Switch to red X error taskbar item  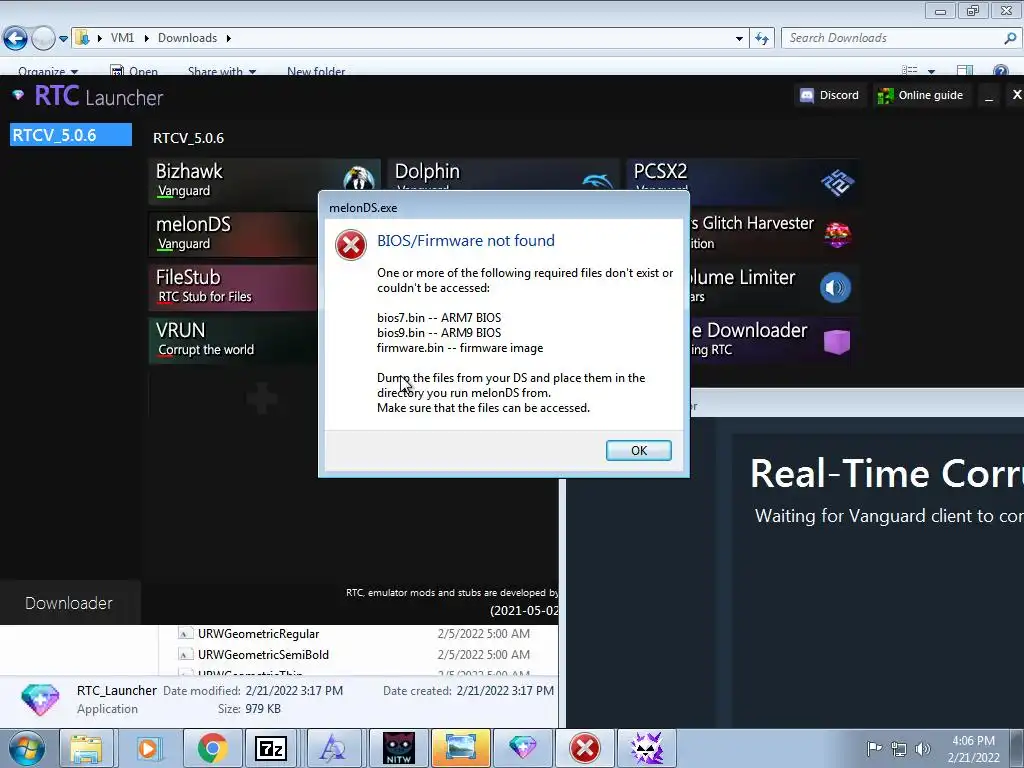pyautogui.click(x=584, y=748)
